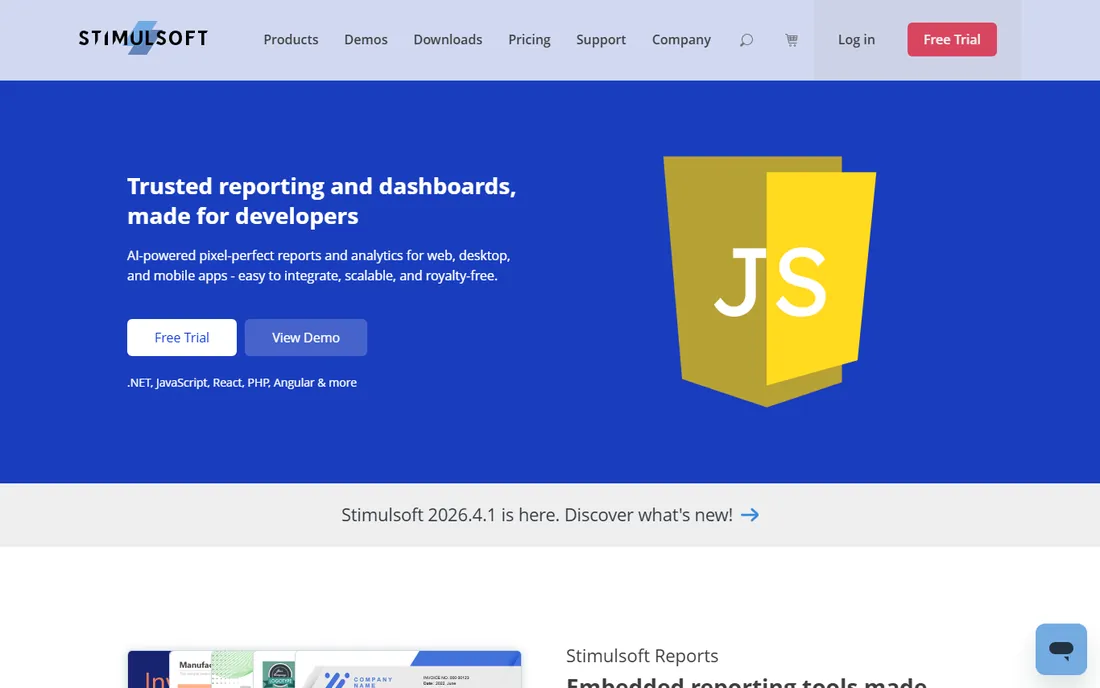Image resolution: width=1100 pixels, height=688 pixels.
Task: Click the large JS shield logo
Action: tap(770, 281)
